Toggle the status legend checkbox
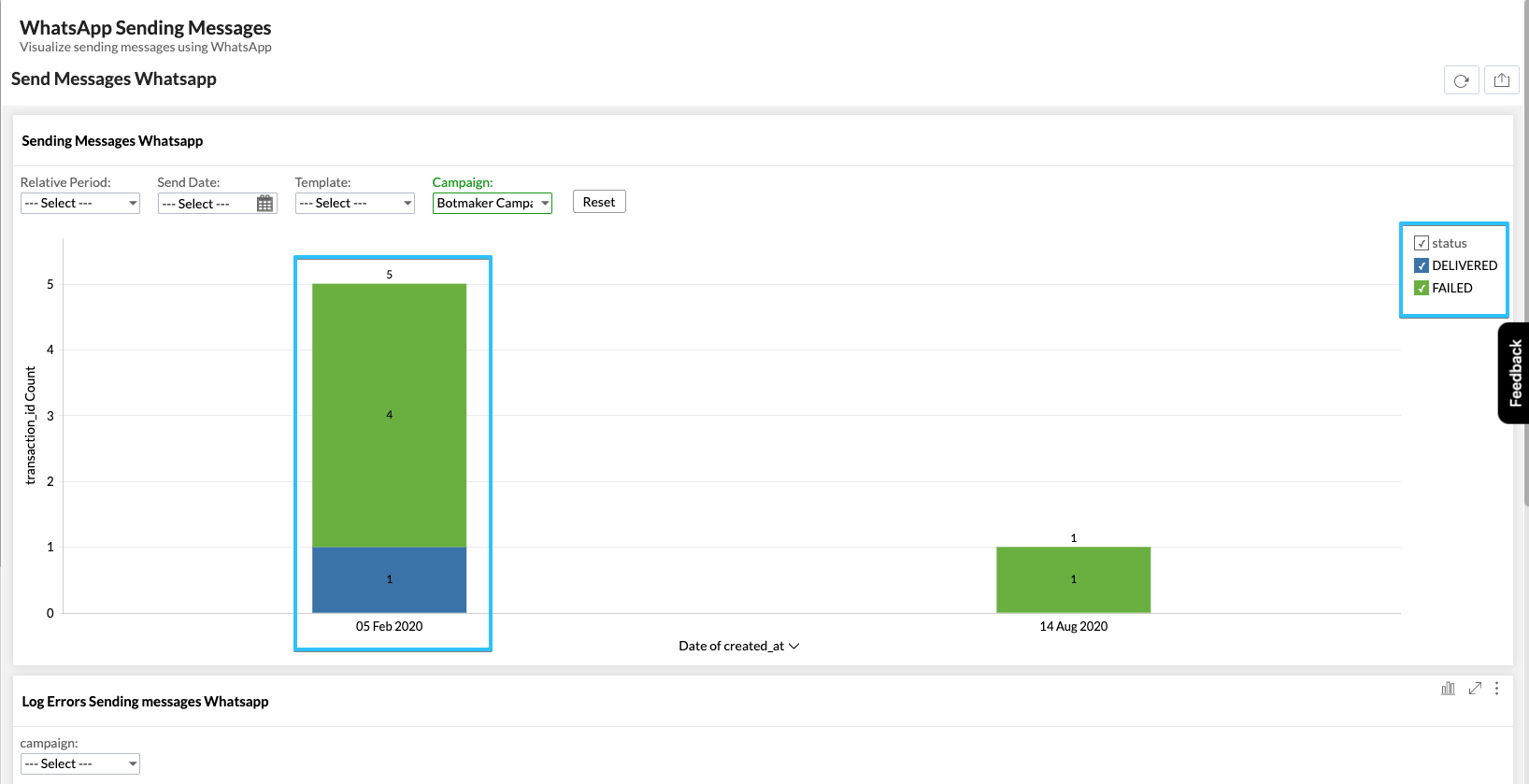1529x784 pixels. (1422, 243)
